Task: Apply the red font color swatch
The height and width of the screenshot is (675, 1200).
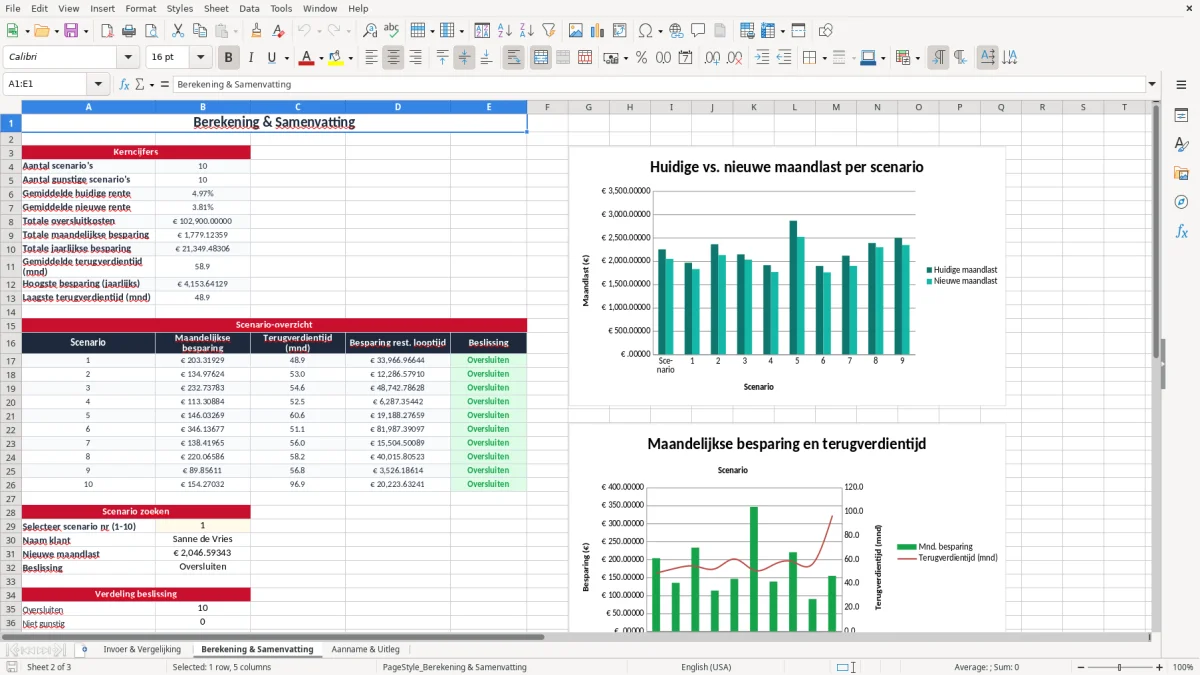Action: pos(307,58)
